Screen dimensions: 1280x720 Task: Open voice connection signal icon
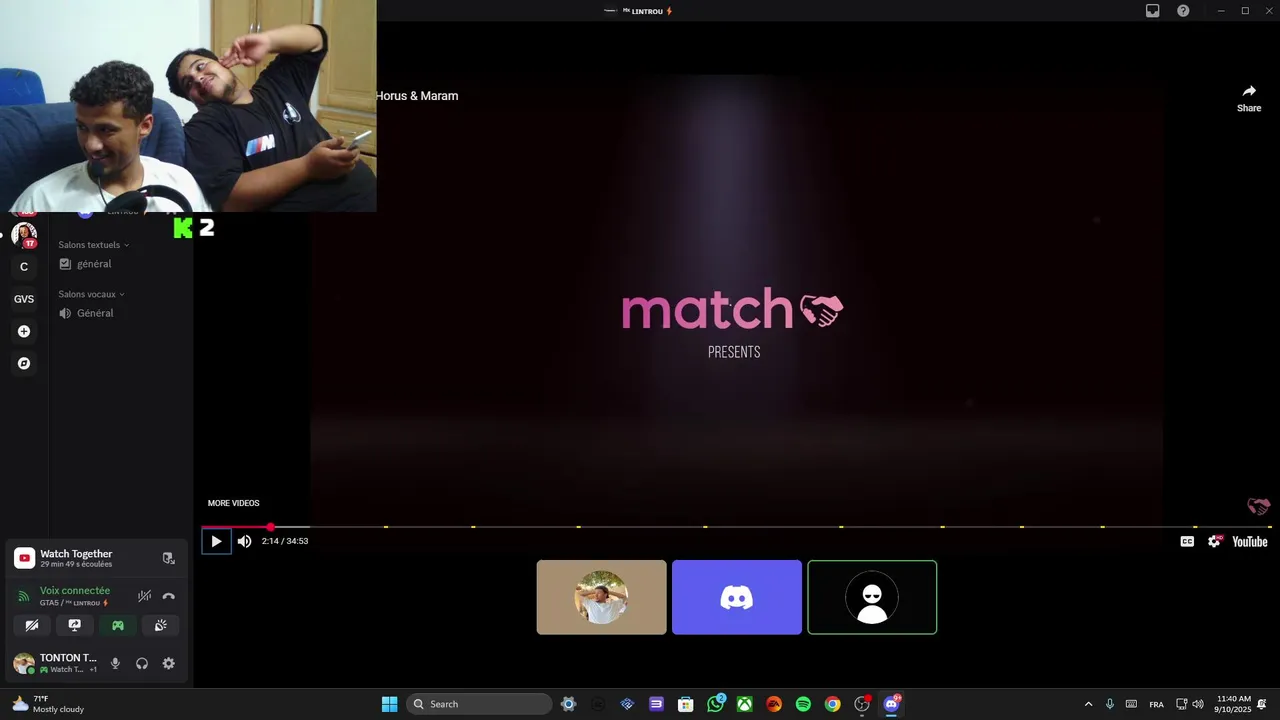coord(24,596)
